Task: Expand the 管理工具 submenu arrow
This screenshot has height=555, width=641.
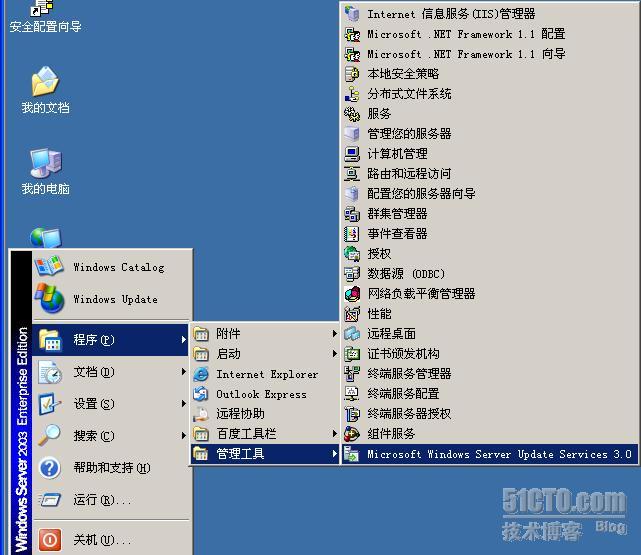Action: coord(335,454)
